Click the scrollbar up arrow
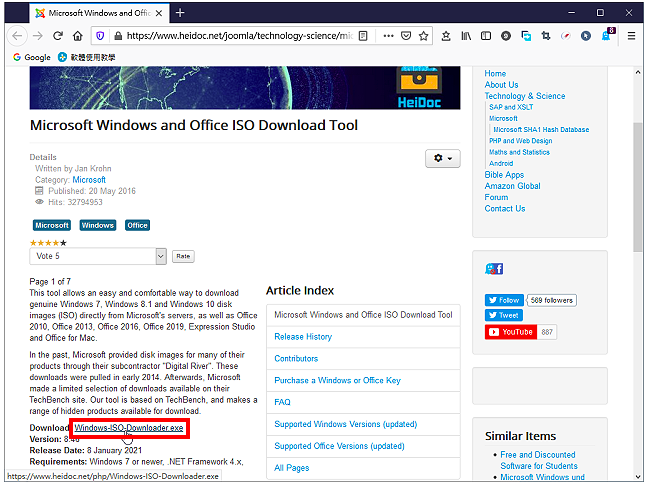The image size is (647, 487). (638, 72)
